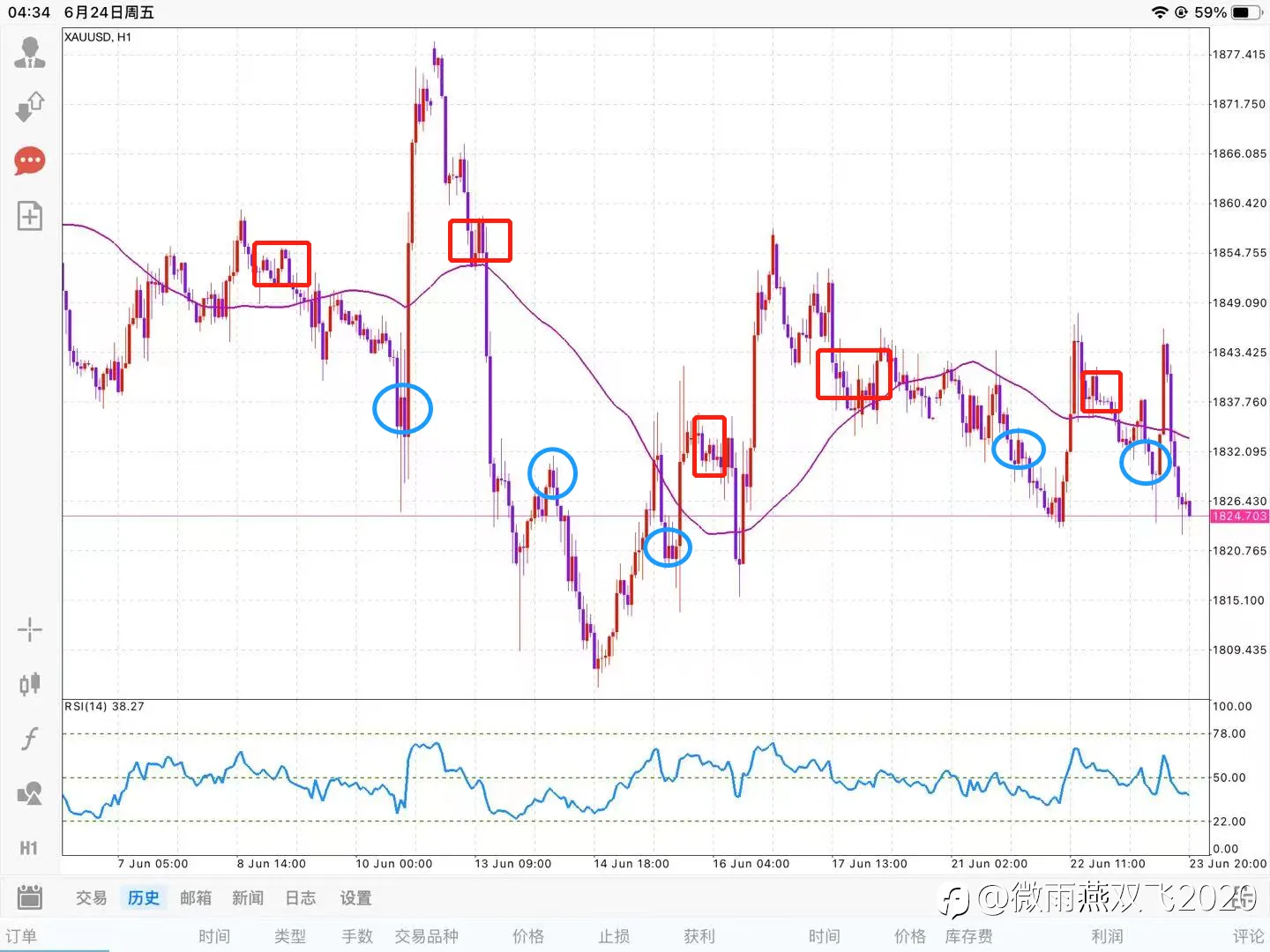Tap the new order plus document icon
Viewport: 1270px width, 952px height.
point(29,216)
